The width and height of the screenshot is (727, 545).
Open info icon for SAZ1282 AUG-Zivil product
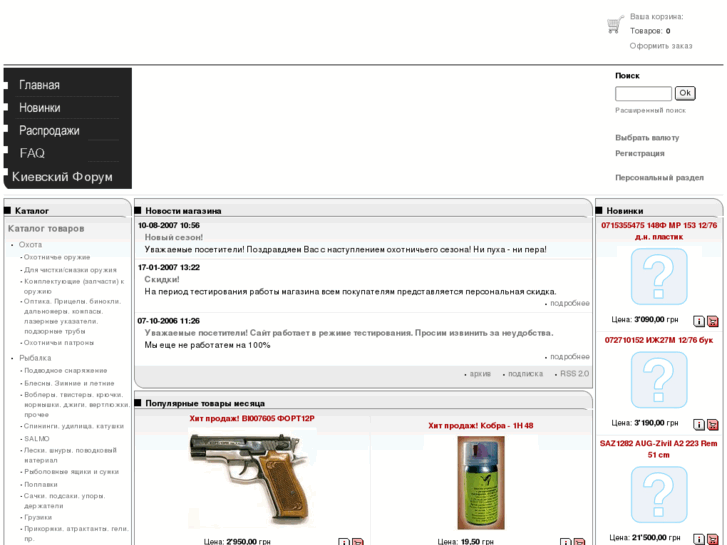click(699, 539)
